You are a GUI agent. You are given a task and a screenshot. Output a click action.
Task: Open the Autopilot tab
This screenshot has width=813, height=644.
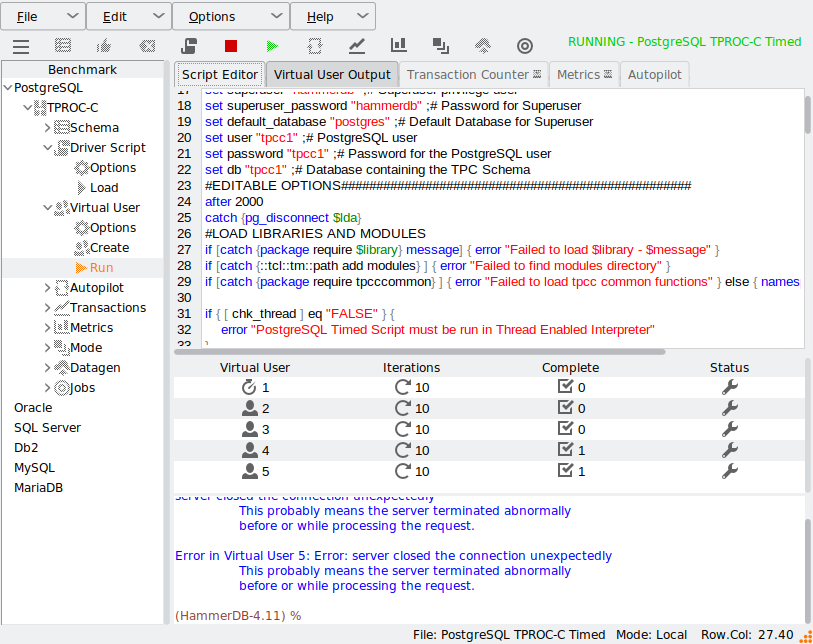[x=654, y=75]
